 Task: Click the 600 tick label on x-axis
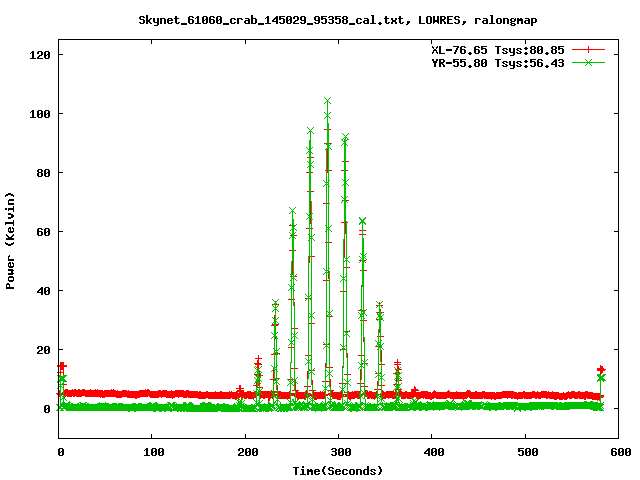click(x=619, y=453)
